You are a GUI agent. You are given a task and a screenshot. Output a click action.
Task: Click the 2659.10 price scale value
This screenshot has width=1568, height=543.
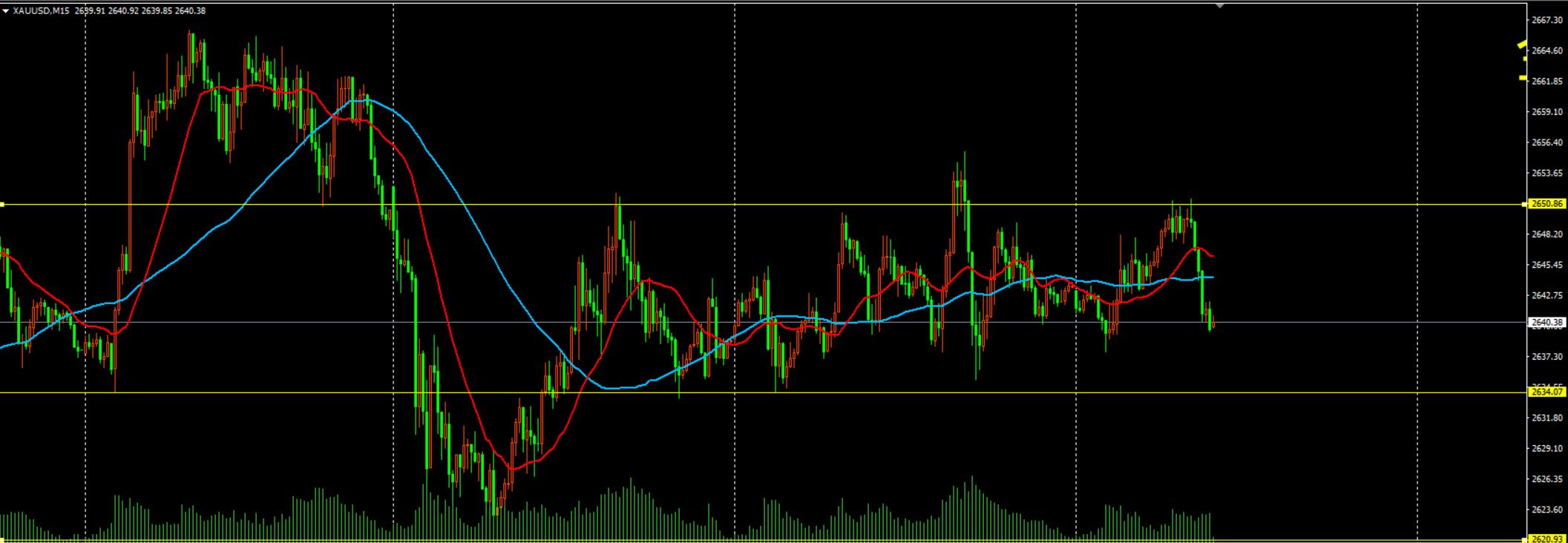pos(1547,112)
